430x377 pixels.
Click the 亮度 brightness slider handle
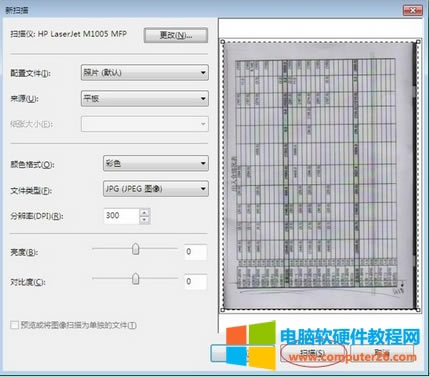[x=135, y=249]
